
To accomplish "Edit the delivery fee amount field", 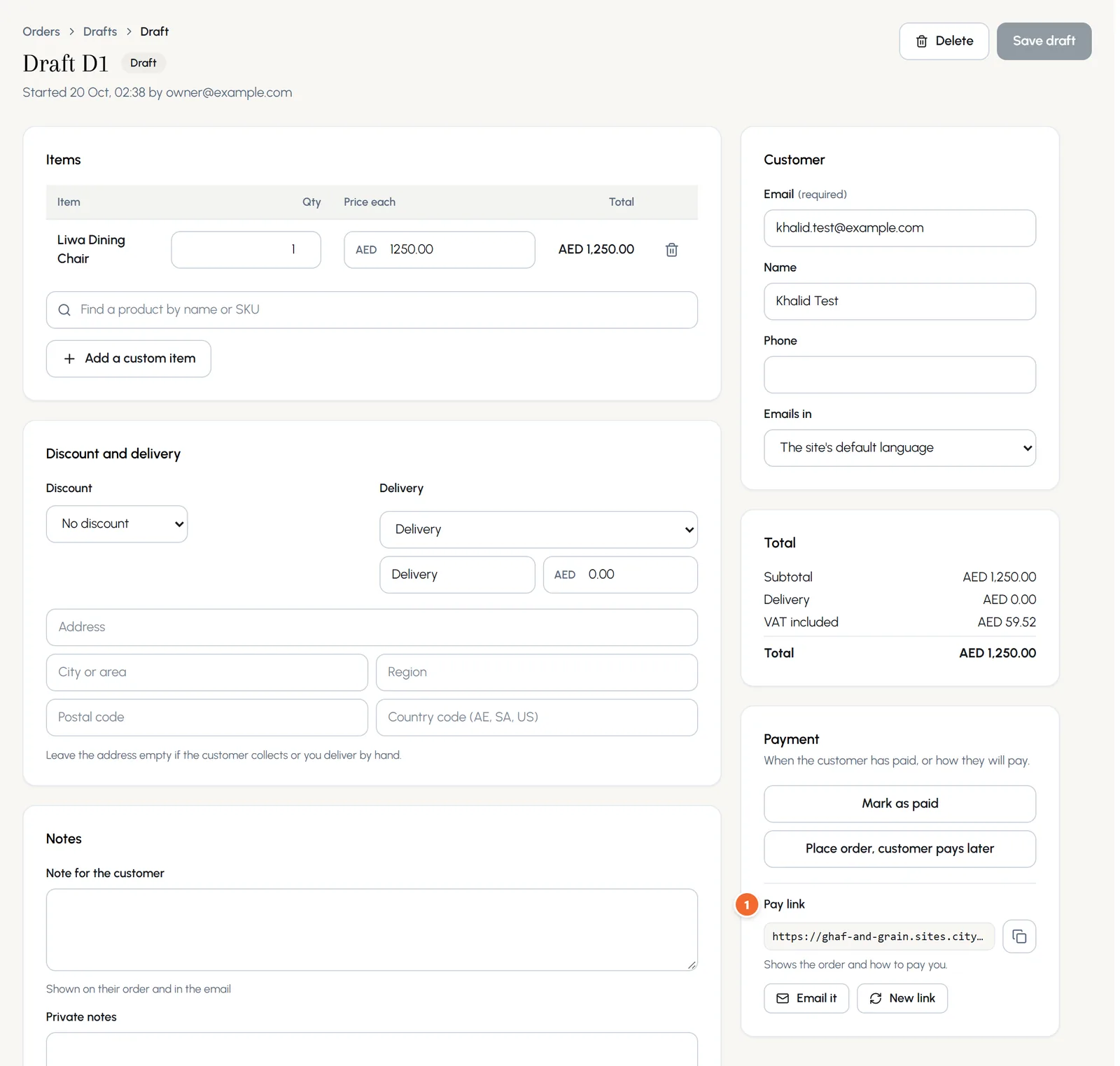I will tap(620, 575).
